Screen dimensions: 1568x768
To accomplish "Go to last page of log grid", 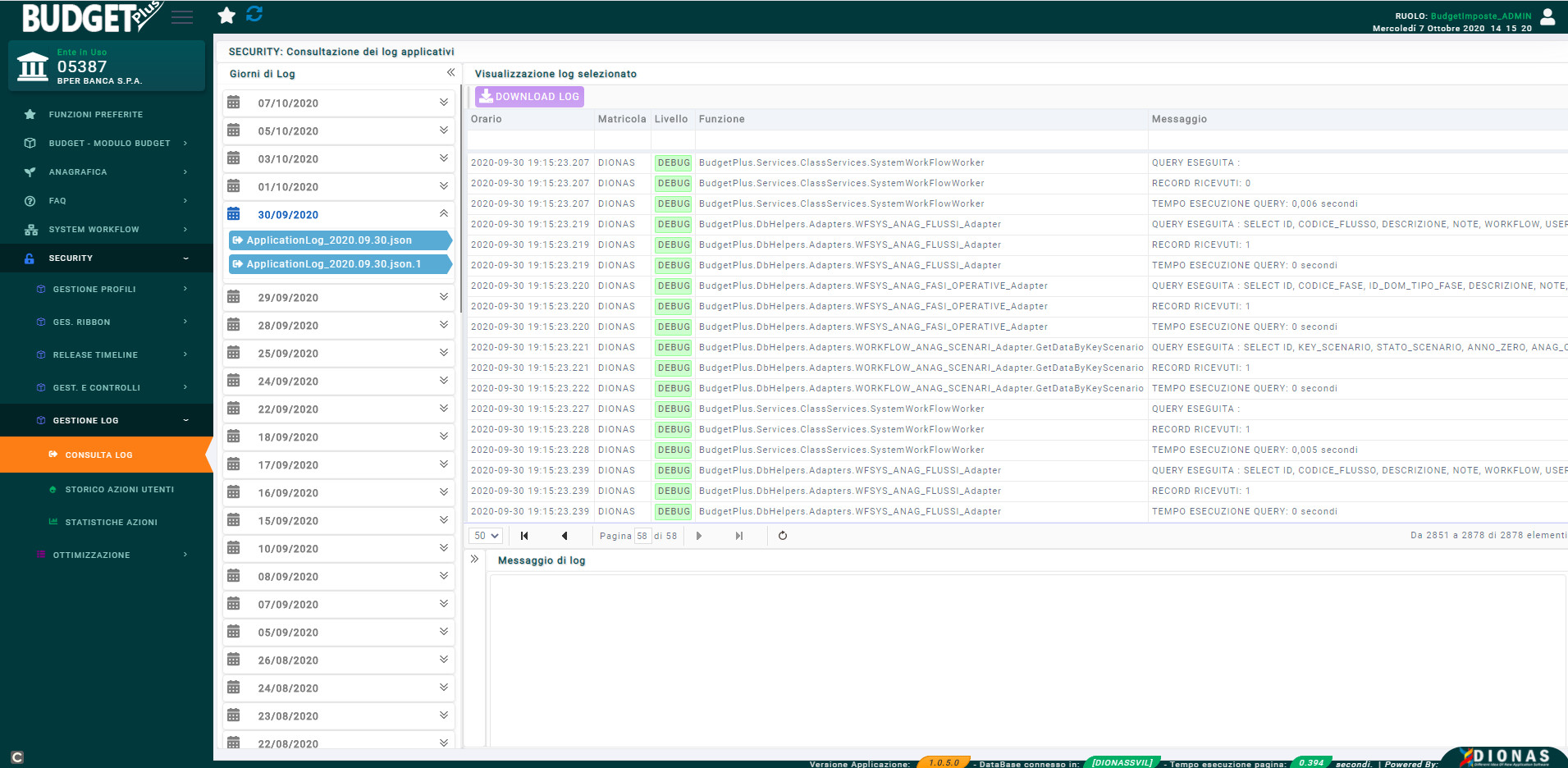I will [x=739, y=536].
